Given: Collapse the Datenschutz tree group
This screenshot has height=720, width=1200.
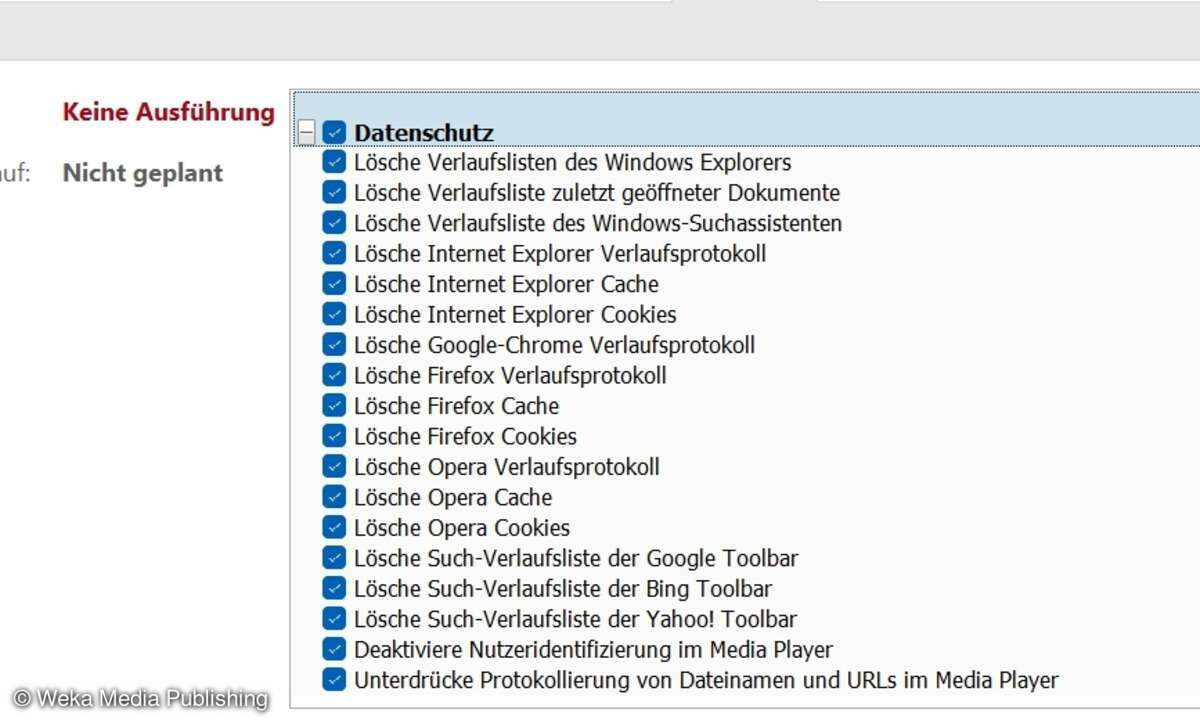Looking at the screenshot, I should [x=306, y=133].
